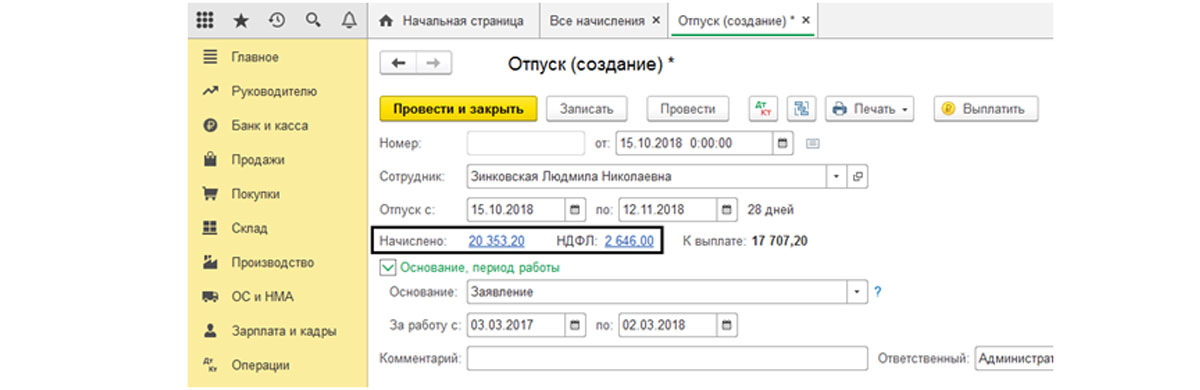Open Favorites star icon
This screenshot has width=1200, height=390.
(x=241, y=20)
